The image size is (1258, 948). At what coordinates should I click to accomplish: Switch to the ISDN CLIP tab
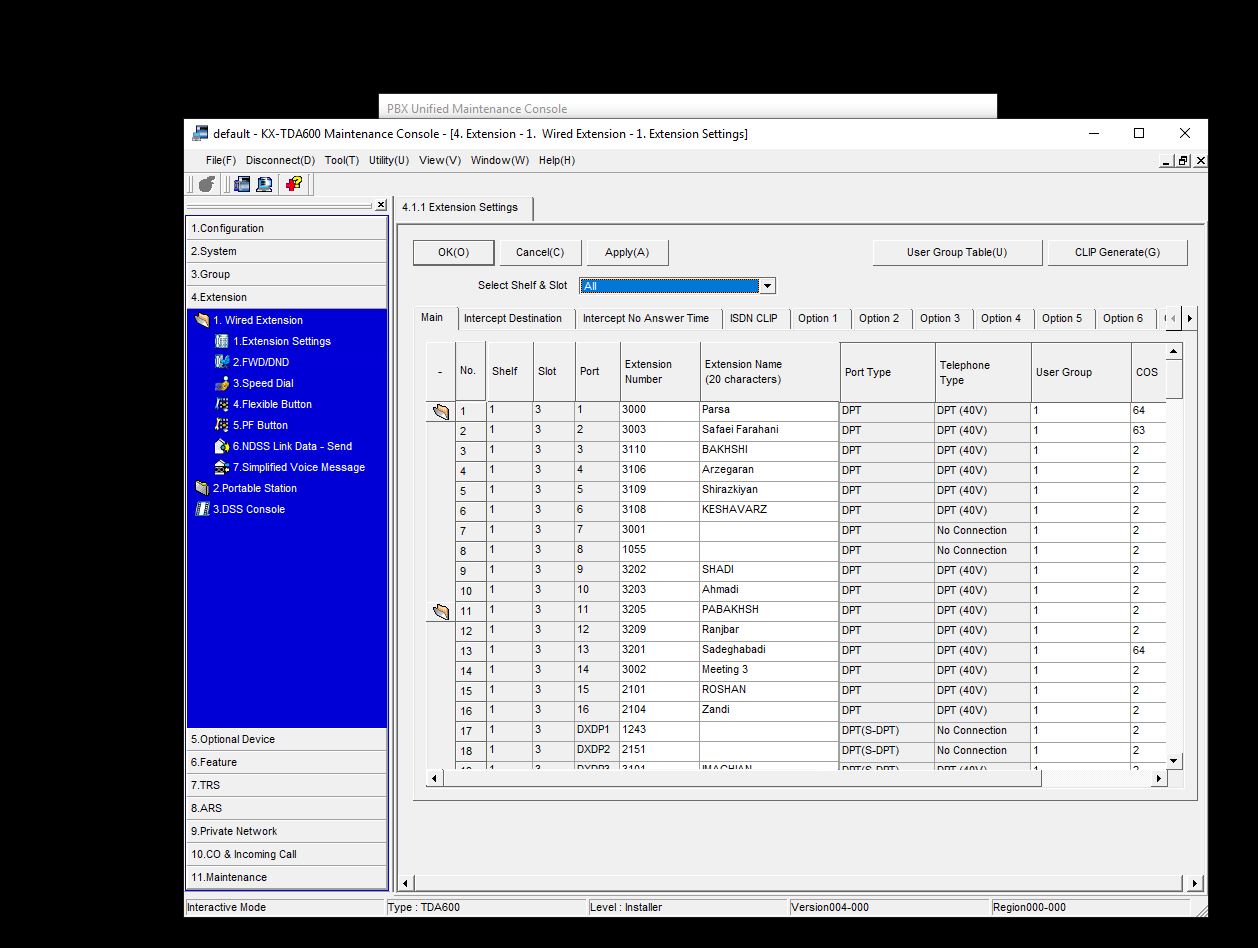753,318
